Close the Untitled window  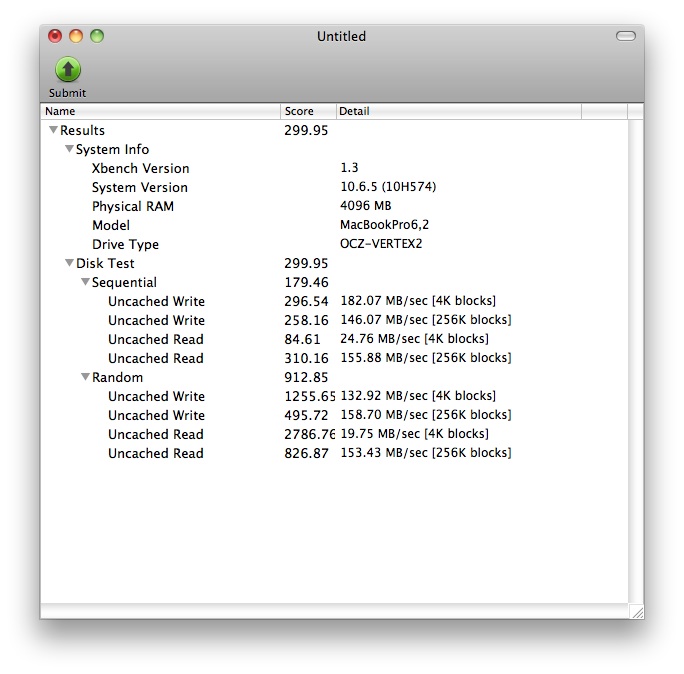click(x=55, y=36)
